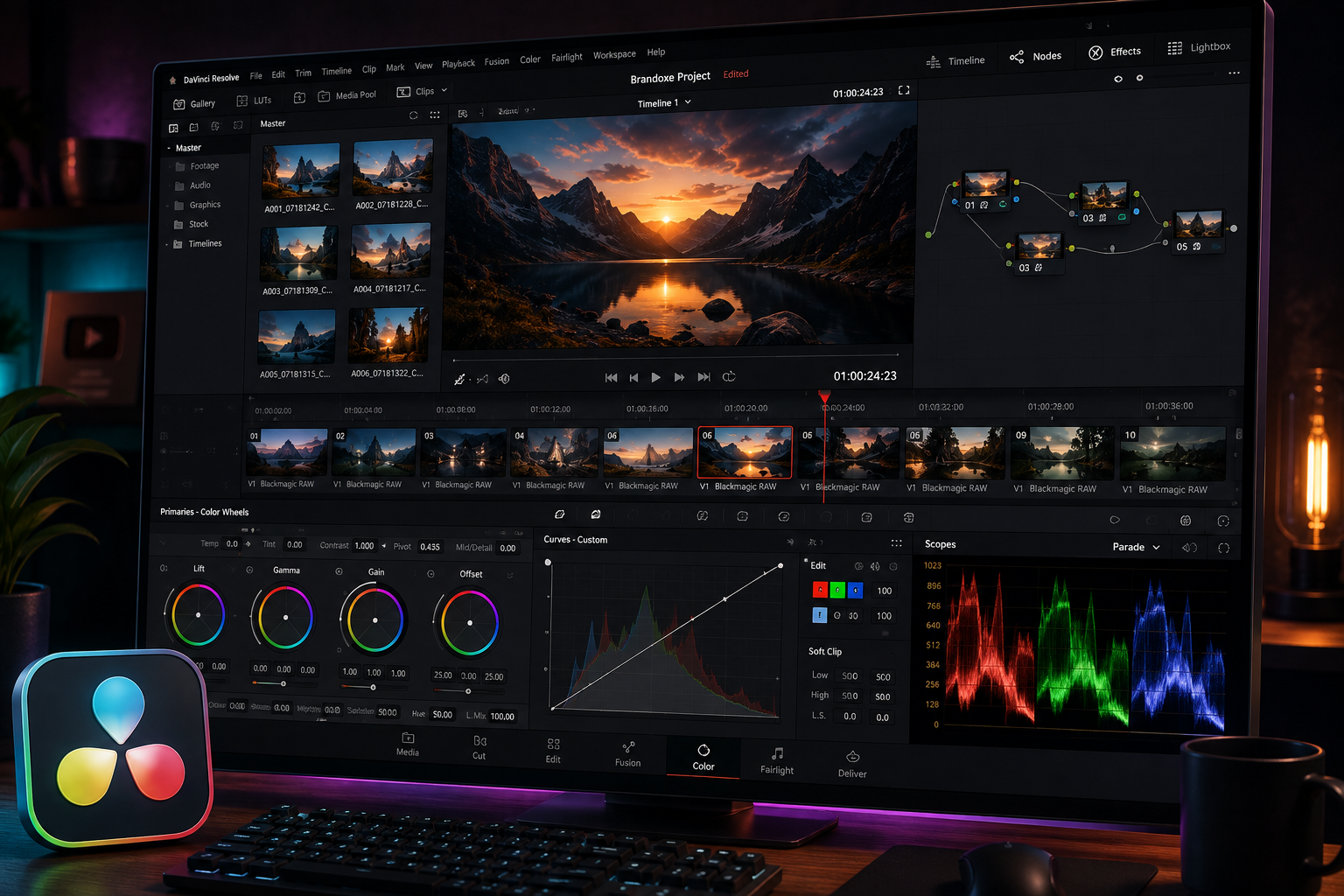The width and height of the screenshot is (1344, 896).
Task: Collapse the Master bin tree
Action: point(169,149)
